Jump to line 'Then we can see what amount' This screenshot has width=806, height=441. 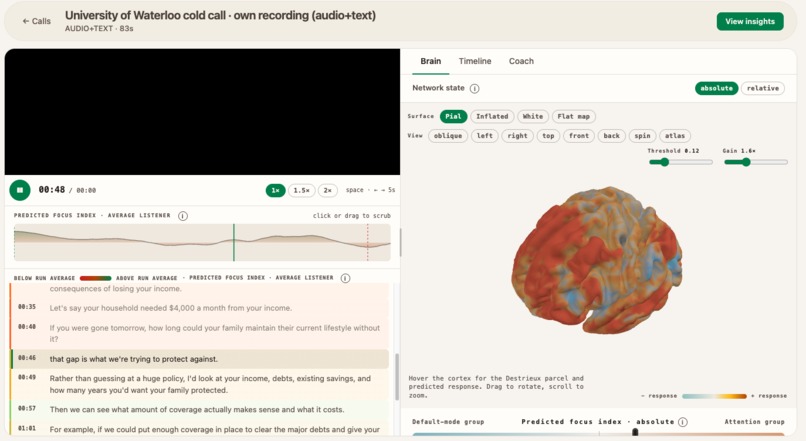point(199,410)
